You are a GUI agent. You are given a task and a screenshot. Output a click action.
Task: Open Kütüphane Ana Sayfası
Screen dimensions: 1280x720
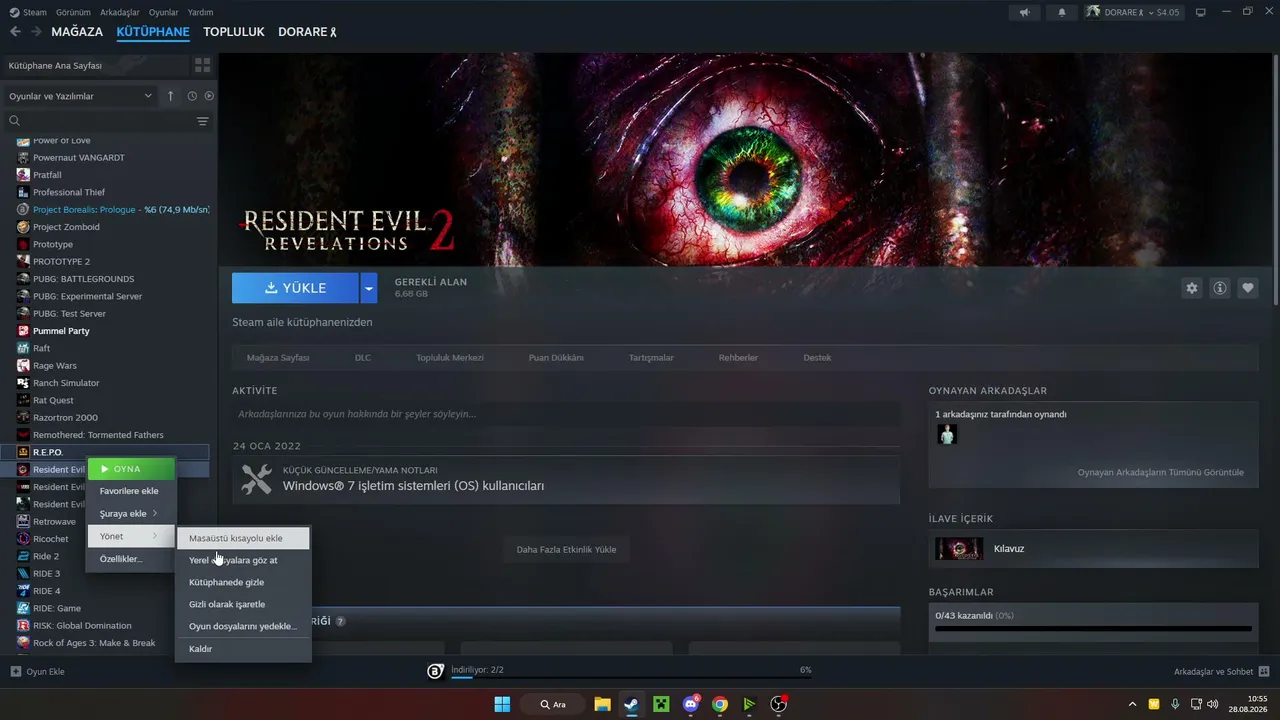[x=95, y=65]
